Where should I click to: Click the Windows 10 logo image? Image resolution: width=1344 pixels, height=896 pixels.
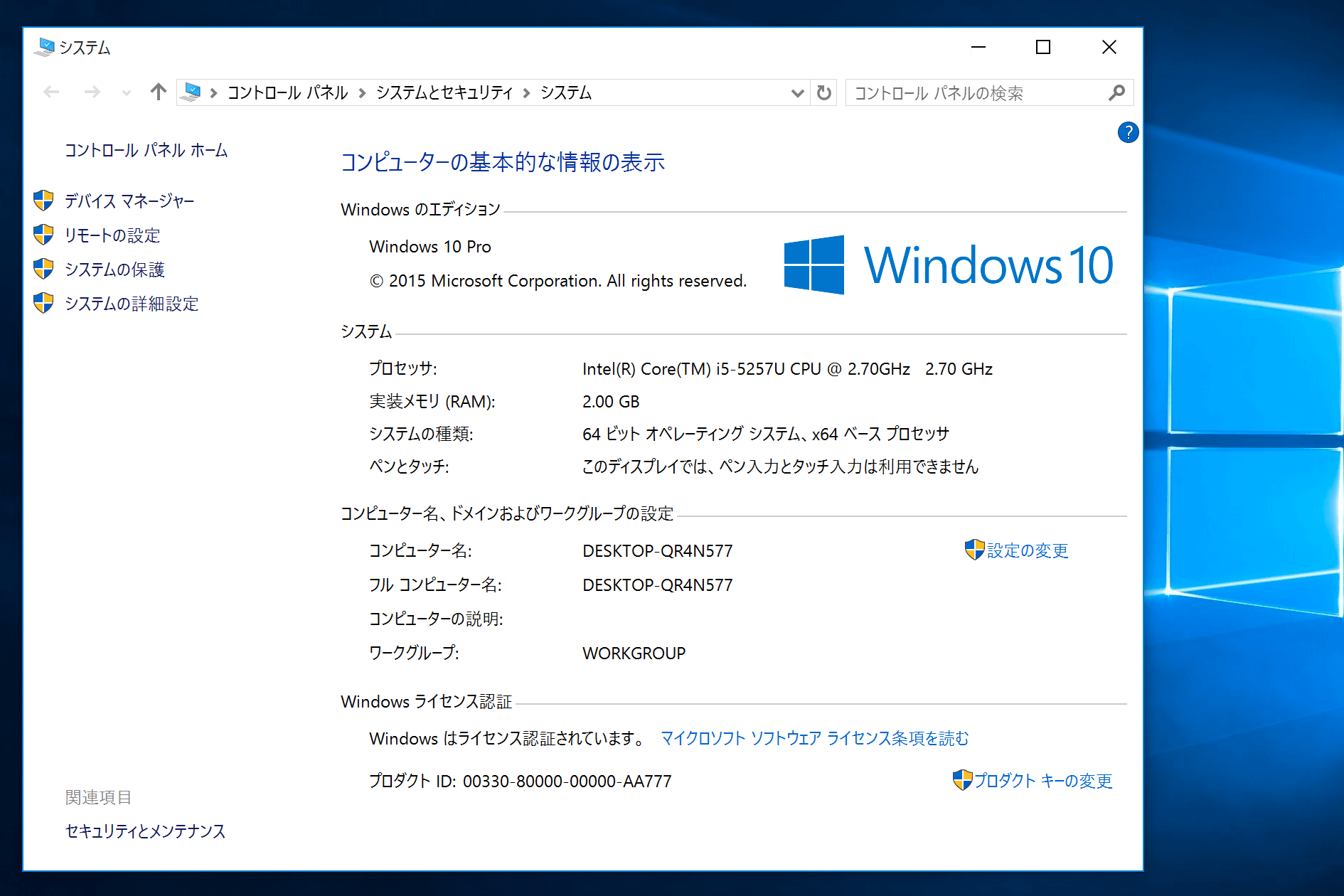pos(948,265)
